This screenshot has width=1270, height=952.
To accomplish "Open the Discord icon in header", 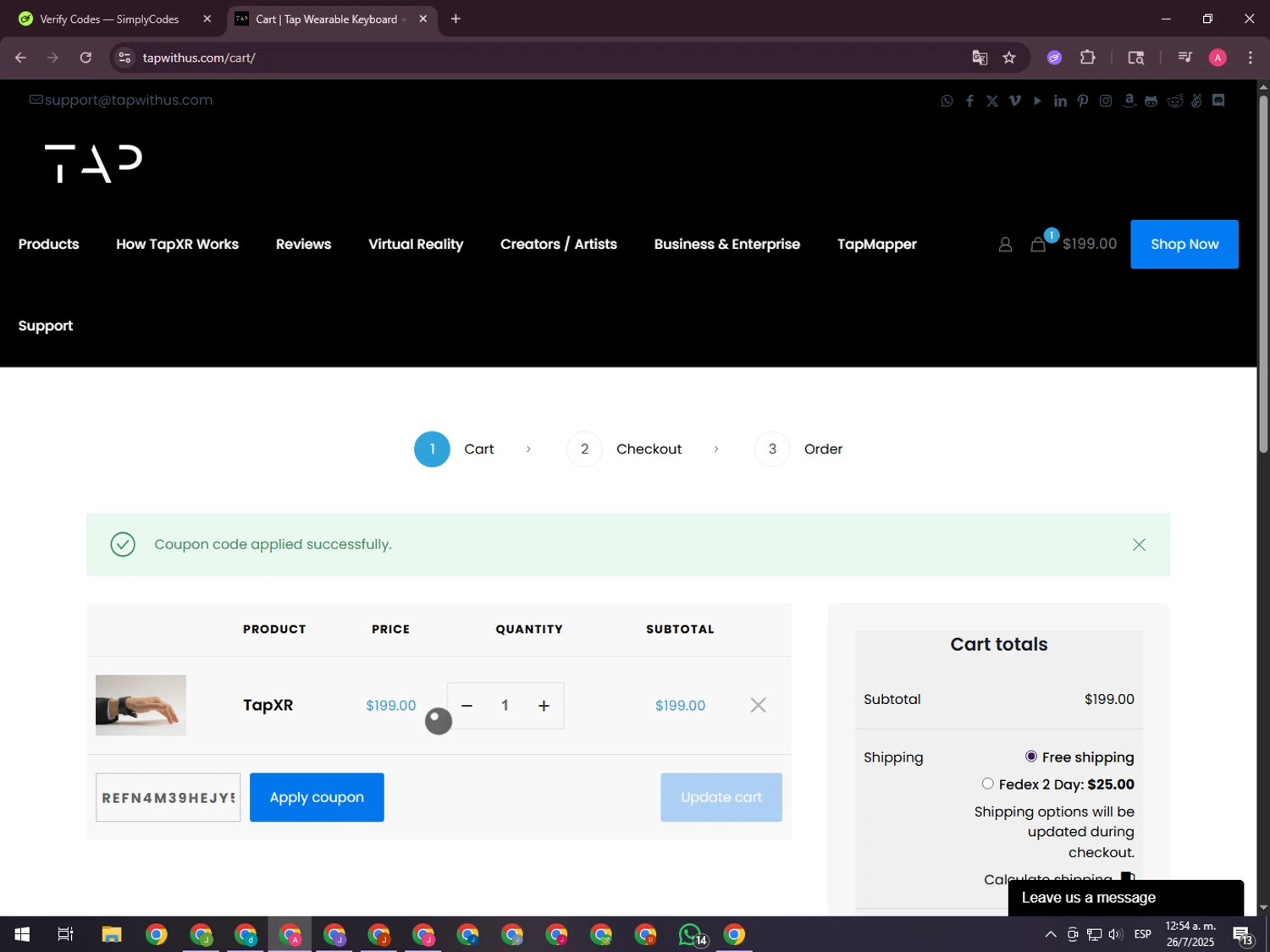I will (x=1218, y=100).
